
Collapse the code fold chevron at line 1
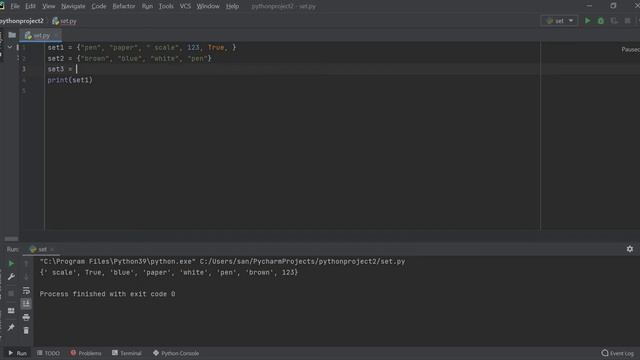point(9,47)
